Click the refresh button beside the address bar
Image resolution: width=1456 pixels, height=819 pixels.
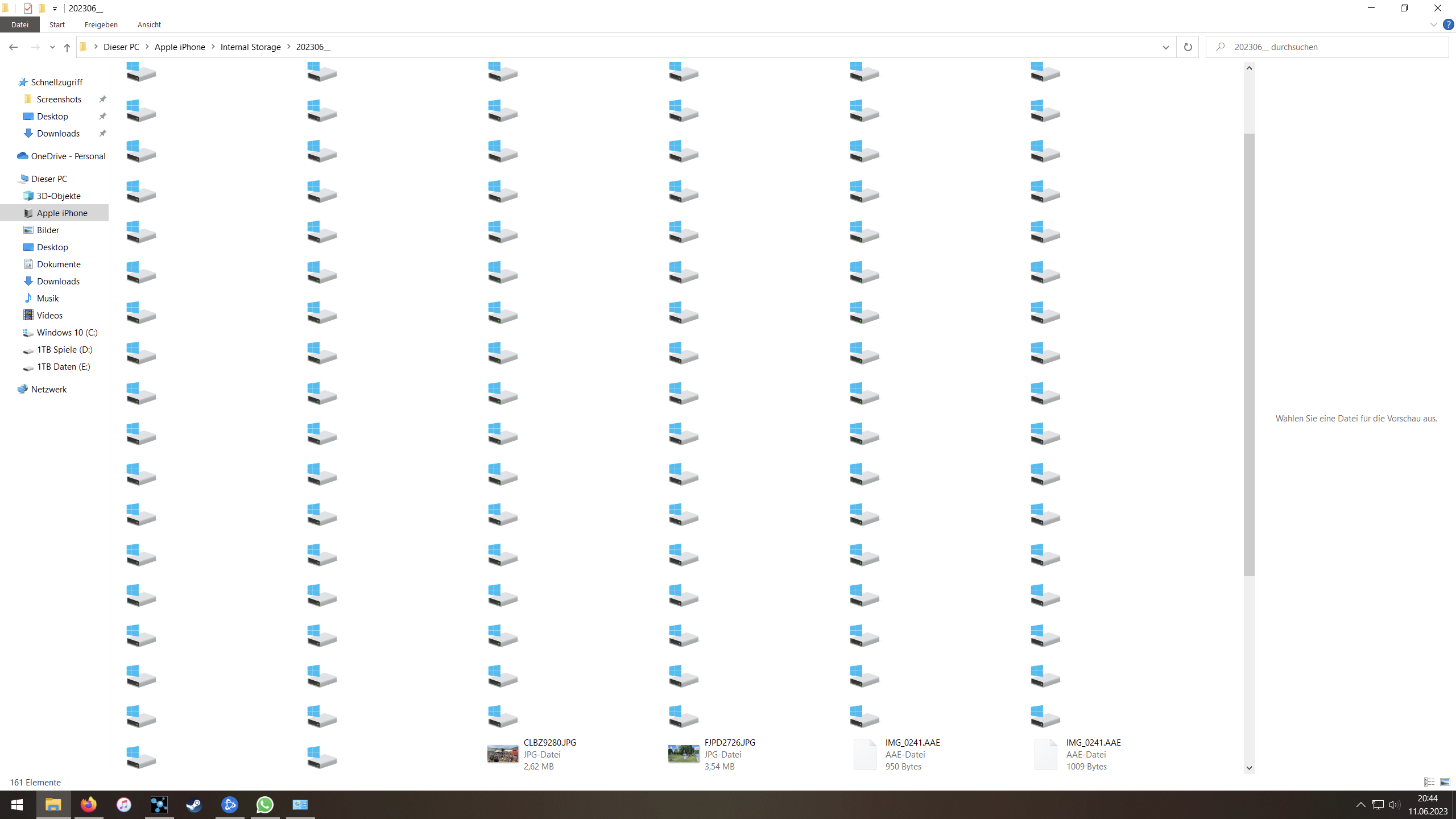click(1188, 47)
